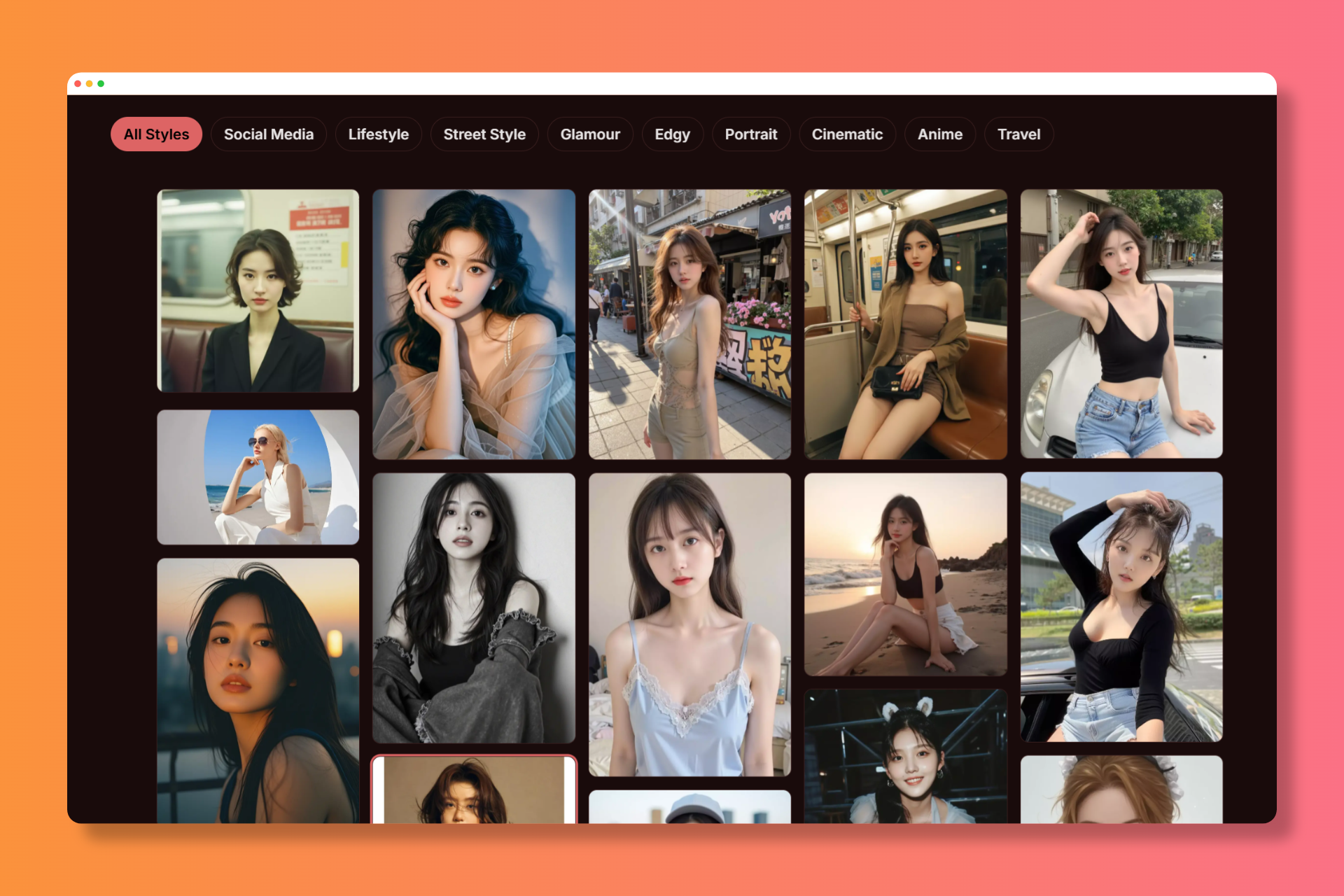
Task: Open woman on white car thumbnail
Action: point(1121,324)
